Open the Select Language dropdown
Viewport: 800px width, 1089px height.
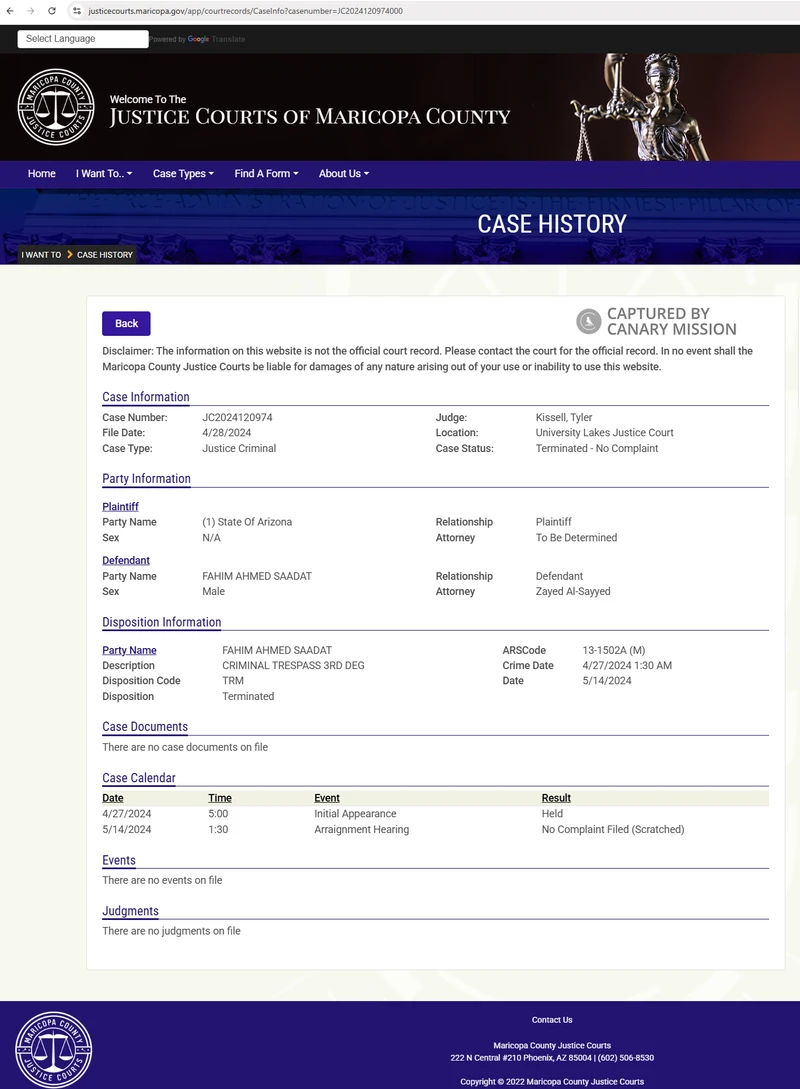(x=83, y=39)
